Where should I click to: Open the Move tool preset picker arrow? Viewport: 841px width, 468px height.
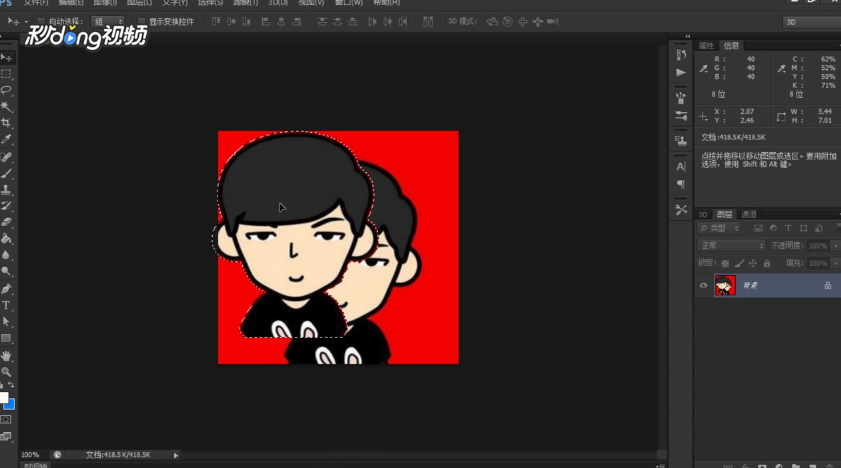(26, 22)
